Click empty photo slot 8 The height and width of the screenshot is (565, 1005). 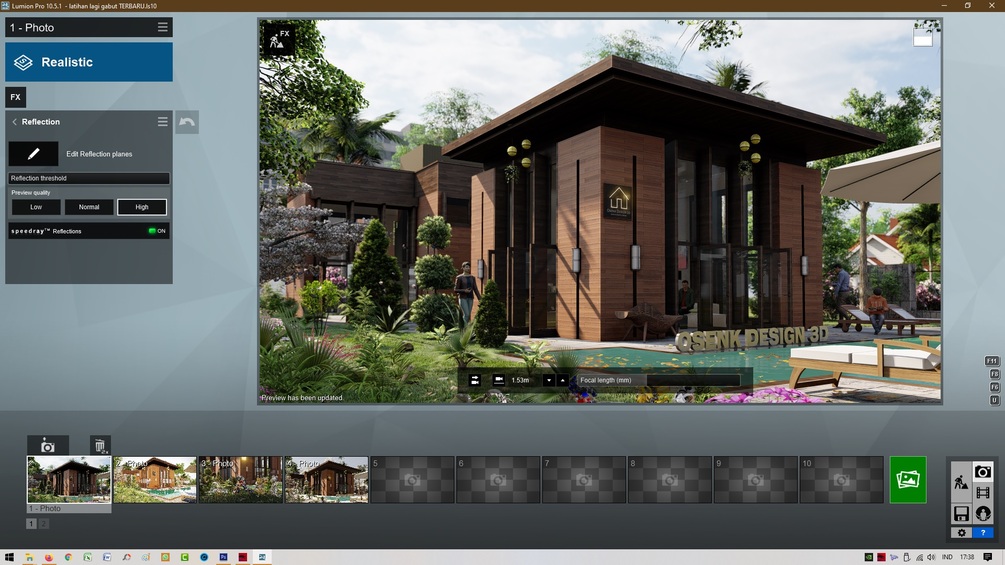(x=670, y=479)
